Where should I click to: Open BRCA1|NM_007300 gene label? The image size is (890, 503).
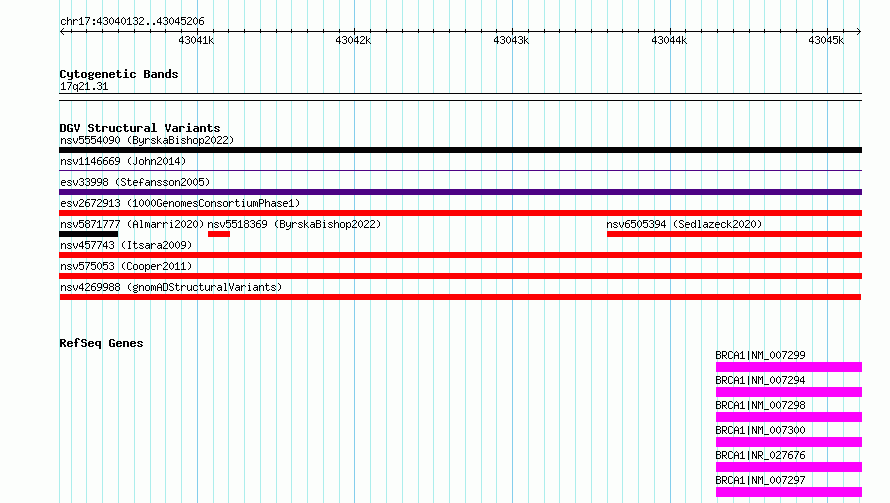[760, 430]
